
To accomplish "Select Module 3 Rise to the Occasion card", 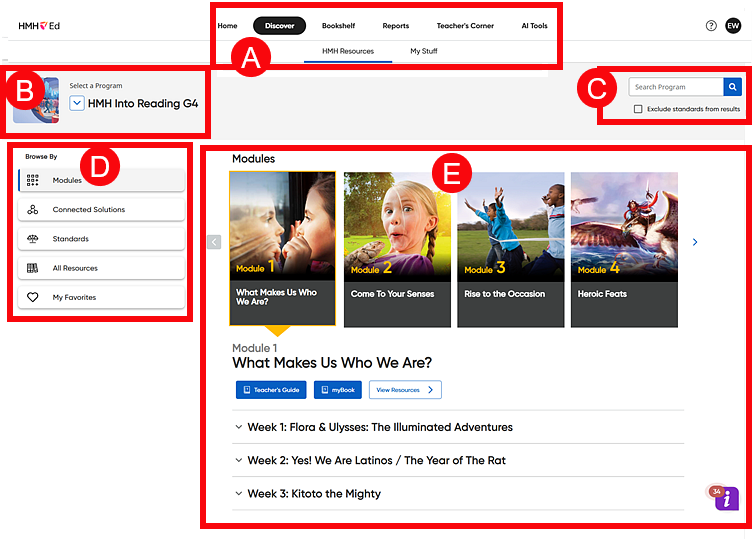I will (511, 250).
